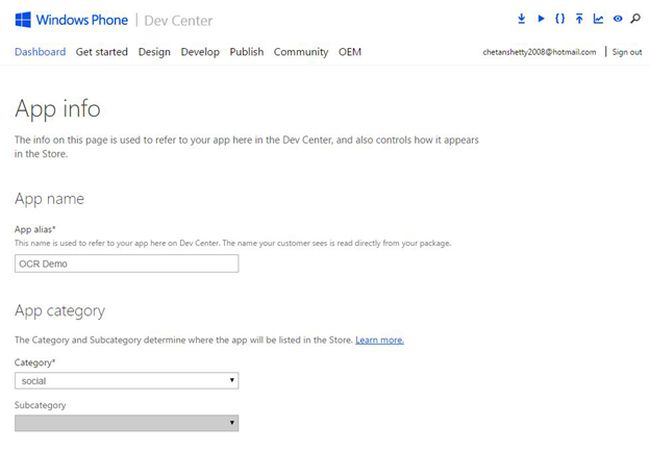Image resolution: width=650 pixels, height=452 pixels.
Task: Select the OEM menu item
Action: [x=350, y=52]
